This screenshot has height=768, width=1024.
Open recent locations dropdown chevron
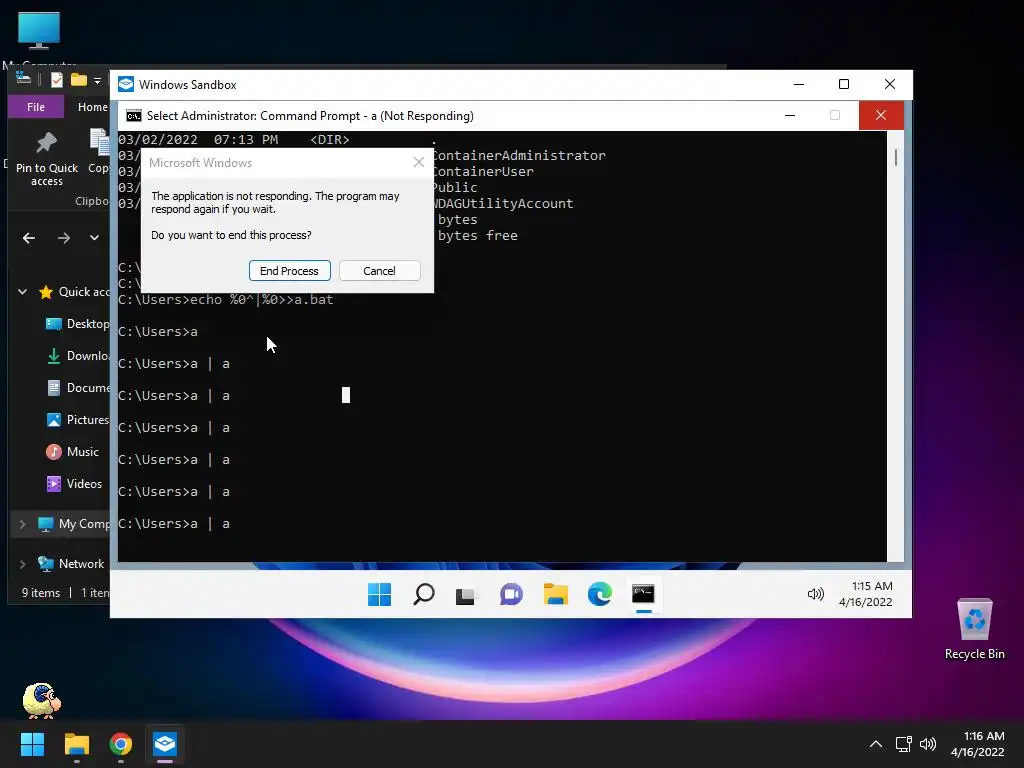(x=95, y=238)
